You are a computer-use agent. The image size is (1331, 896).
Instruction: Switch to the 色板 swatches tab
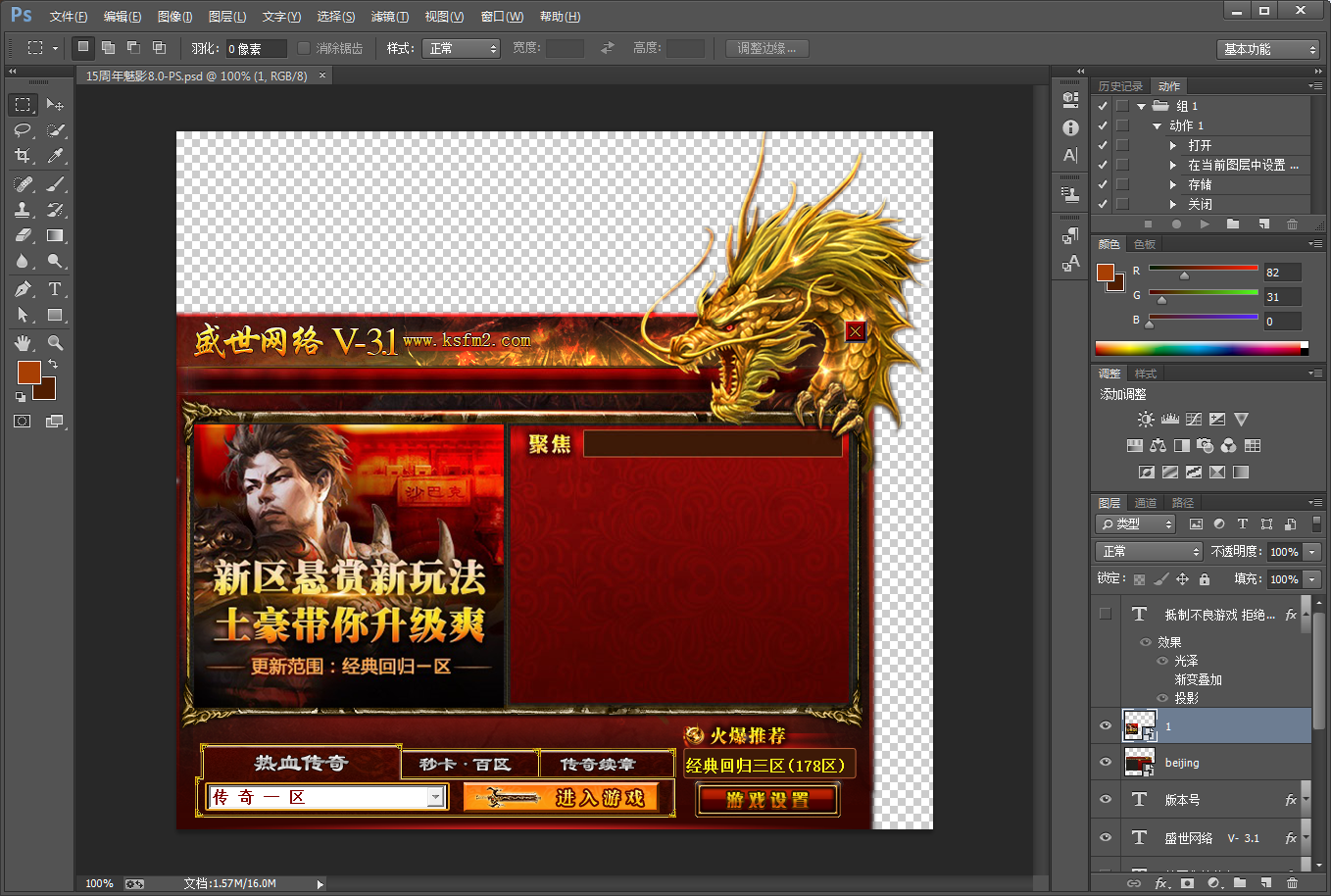(x=1145, y=244)
